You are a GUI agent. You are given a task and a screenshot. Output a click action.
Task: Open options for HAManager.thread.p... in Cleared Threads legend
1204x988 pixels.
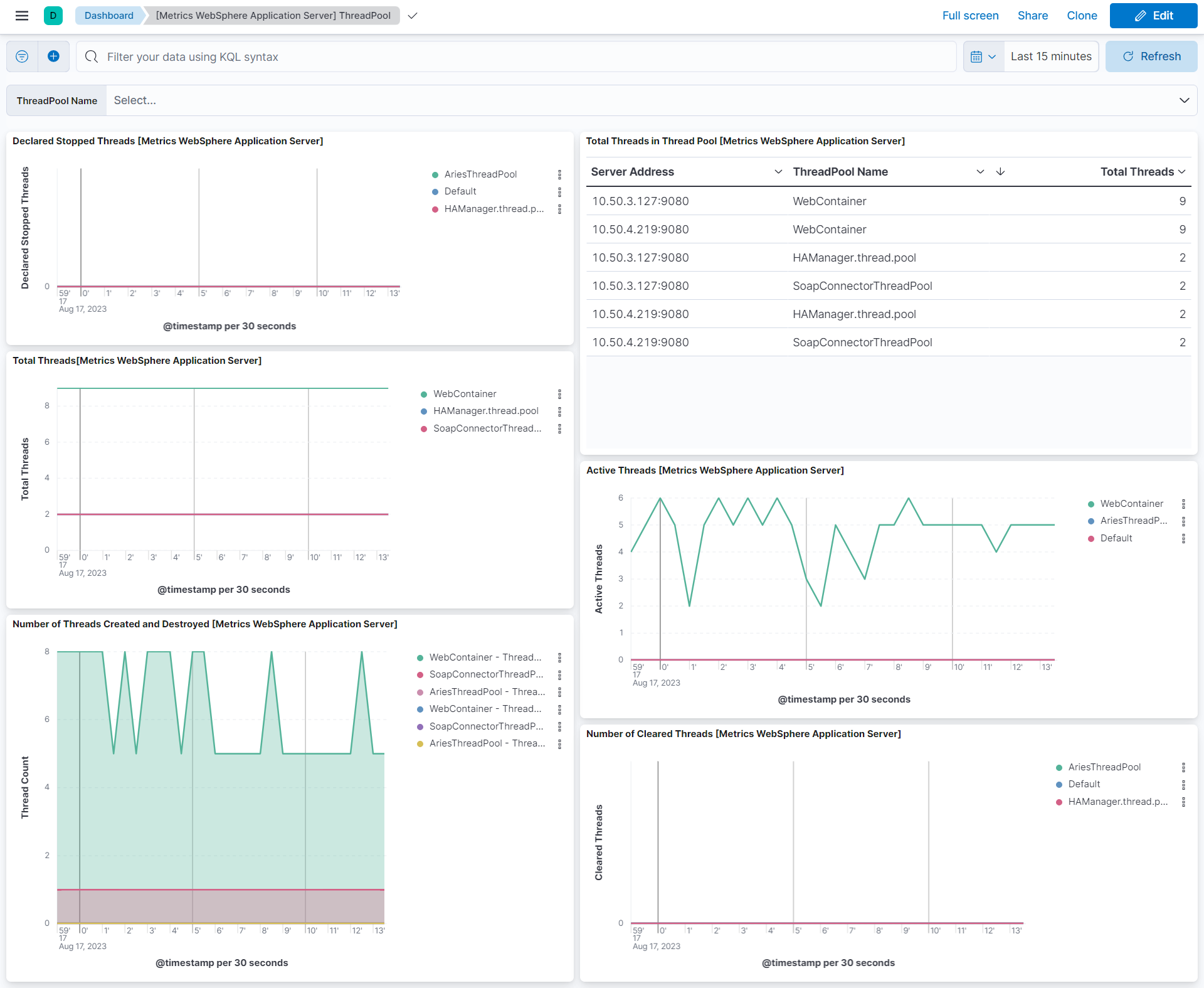[1184, 802]
